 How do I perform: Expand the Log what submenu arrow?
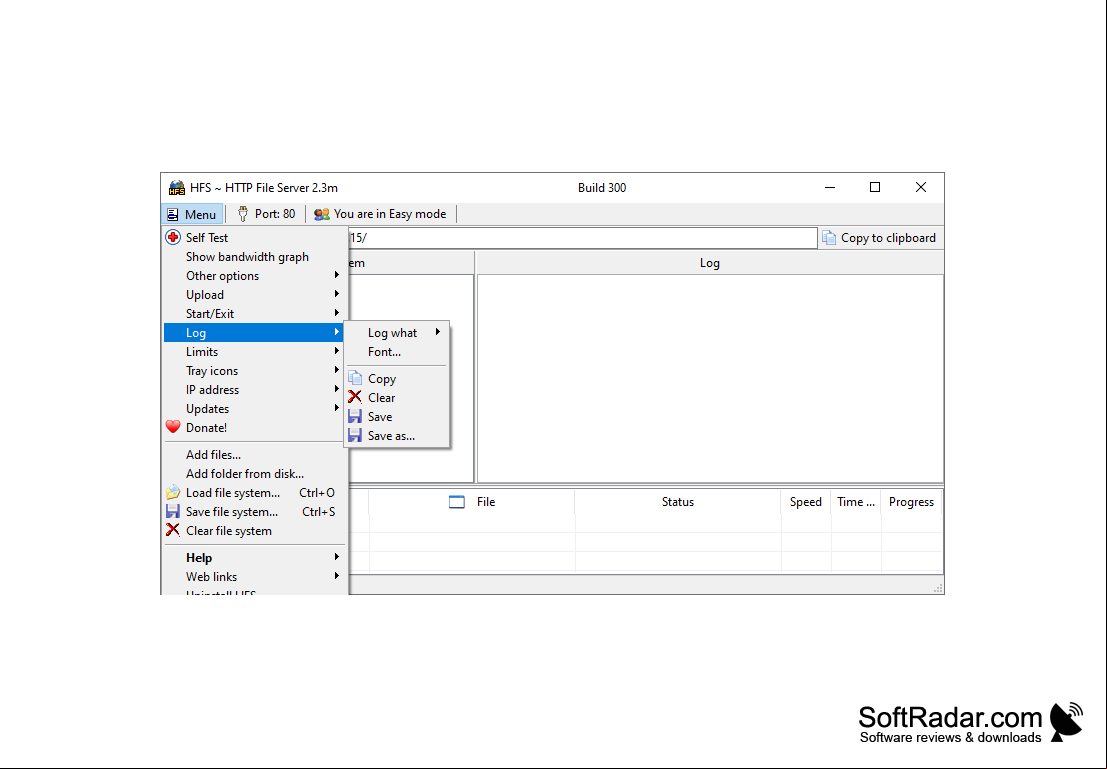point(438,332)
